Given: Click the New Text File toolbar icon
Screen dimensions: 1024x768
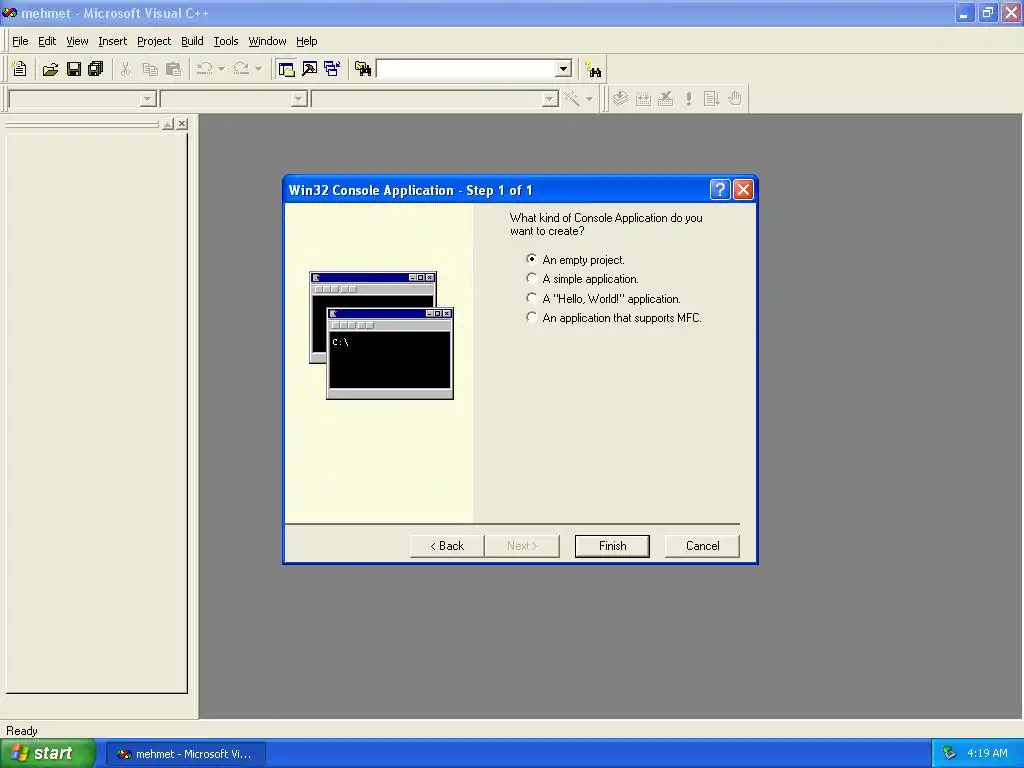Looking at the screenshot, I should 20,69.
